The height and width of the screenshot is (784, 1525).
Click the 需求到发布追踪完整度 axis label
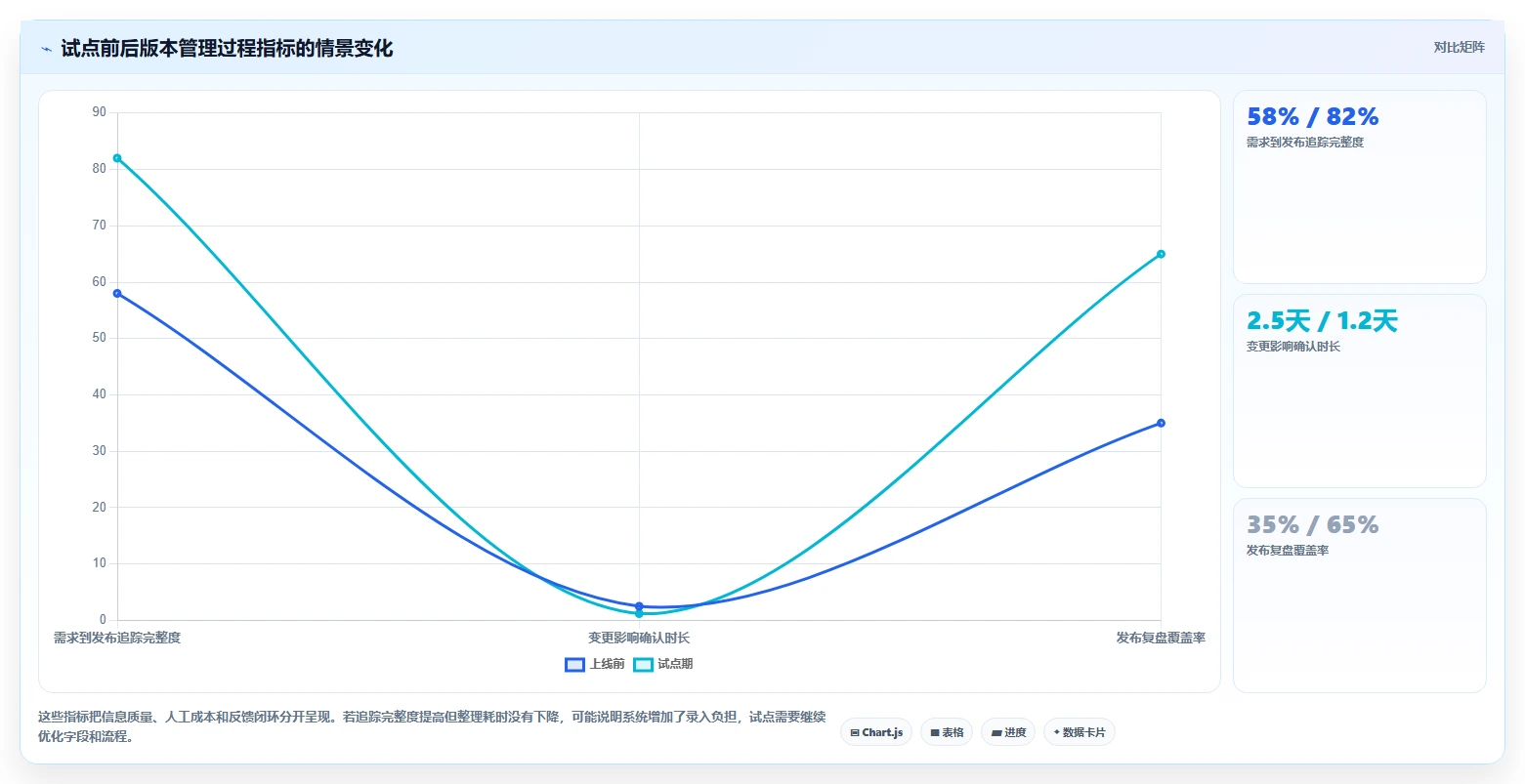pyautogui.click(x=117, y=638)
